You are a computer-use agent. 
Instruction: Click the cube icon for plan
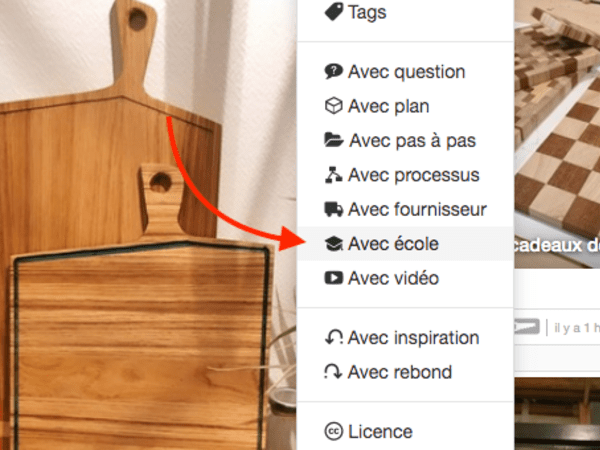click(334, 106)
